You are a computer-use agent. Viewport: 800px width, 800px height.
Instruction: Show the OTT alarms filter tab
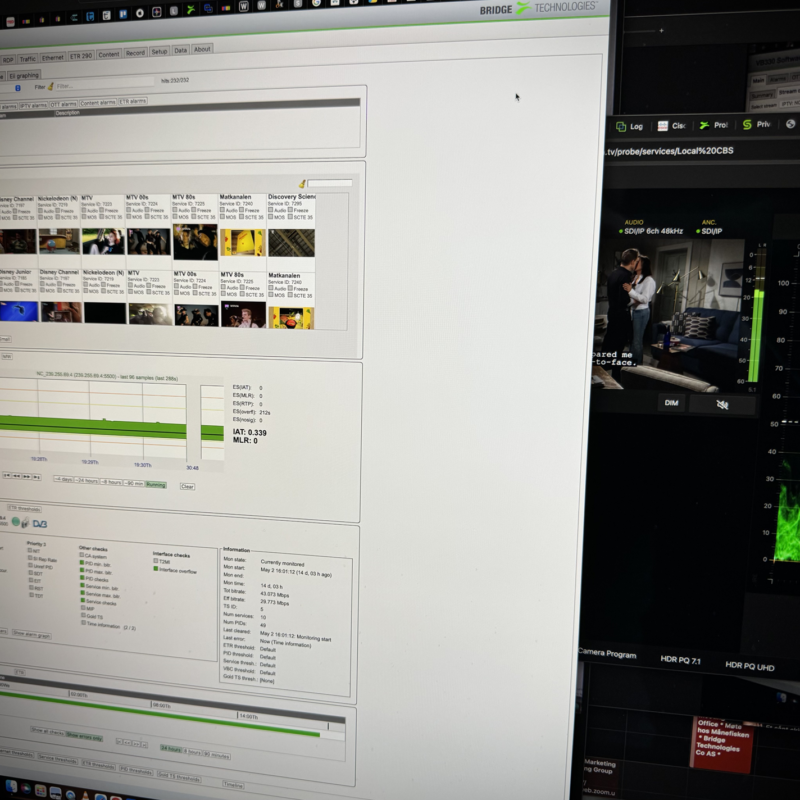[x=63, y=104]
